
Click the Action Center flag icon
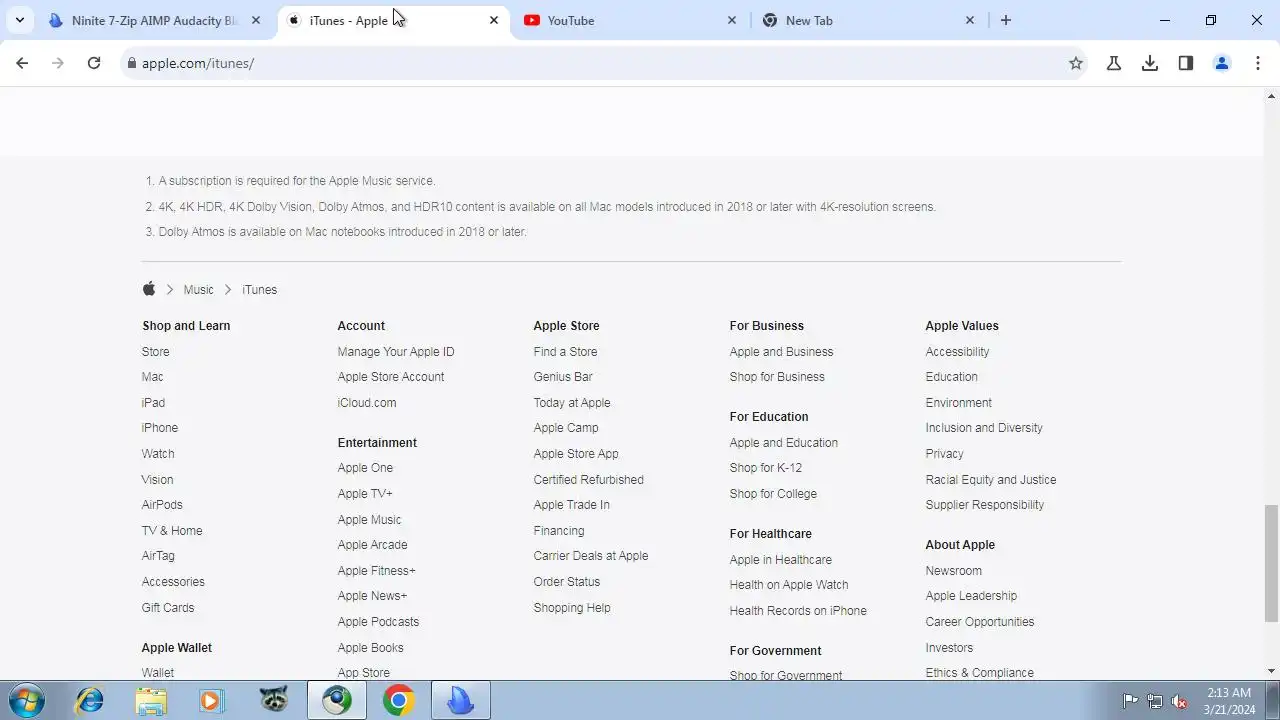tap(1130, 701)
